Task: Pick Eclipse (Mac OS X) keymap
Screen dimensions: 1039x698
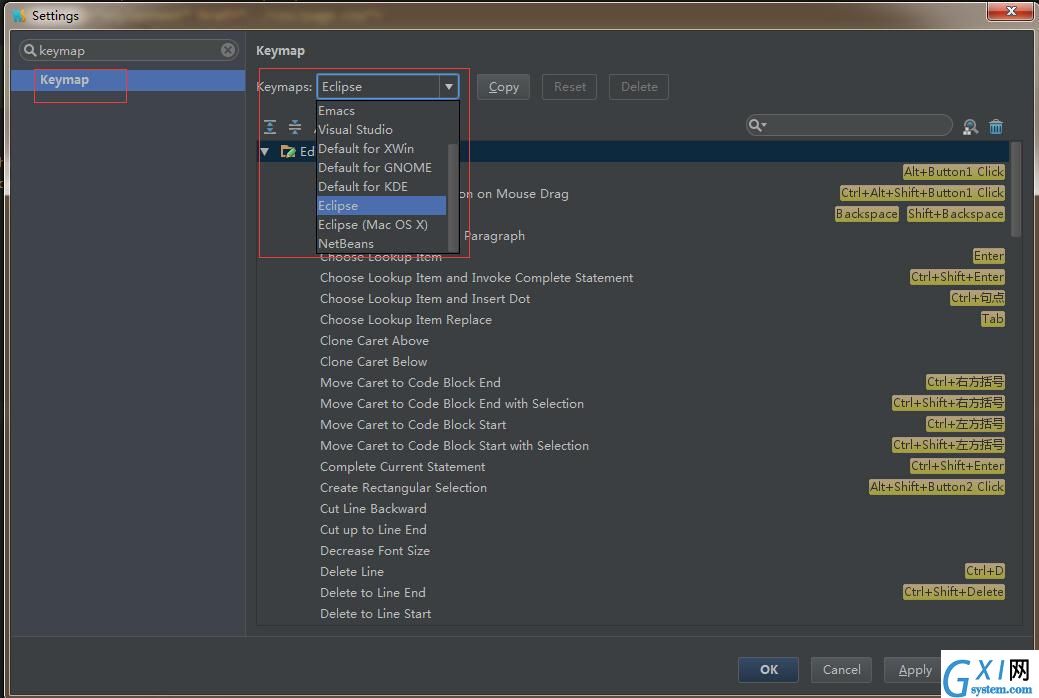Action: point(382,225)
